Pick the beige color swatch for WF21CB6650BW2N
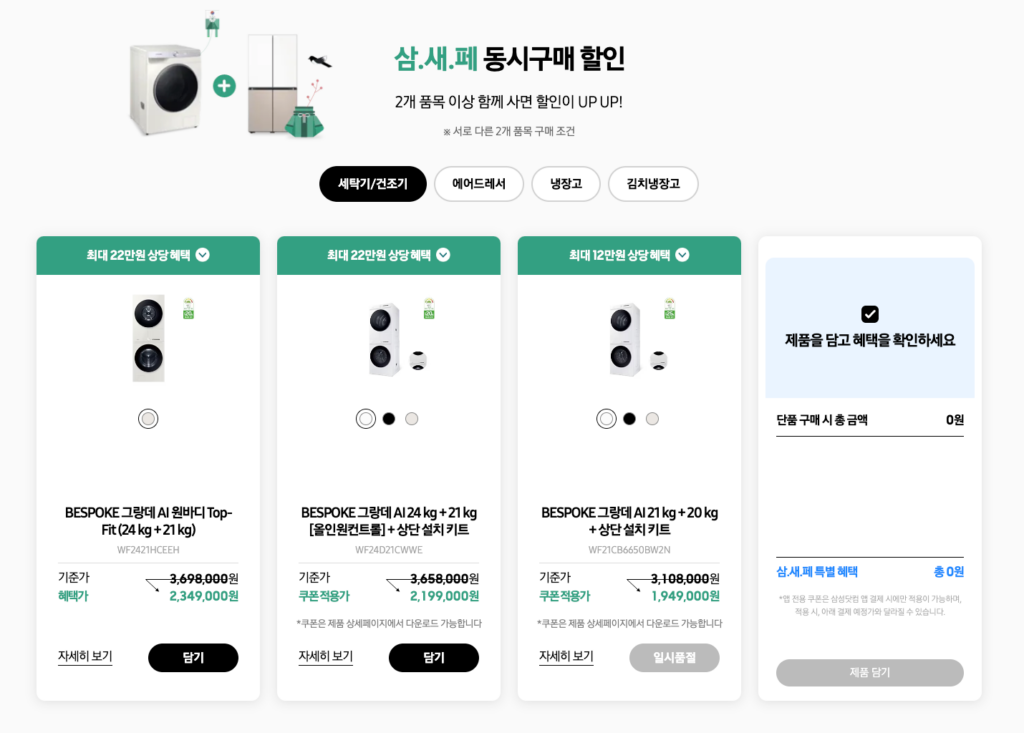This screenshot has height=733, width=1024. click(652, 419)
